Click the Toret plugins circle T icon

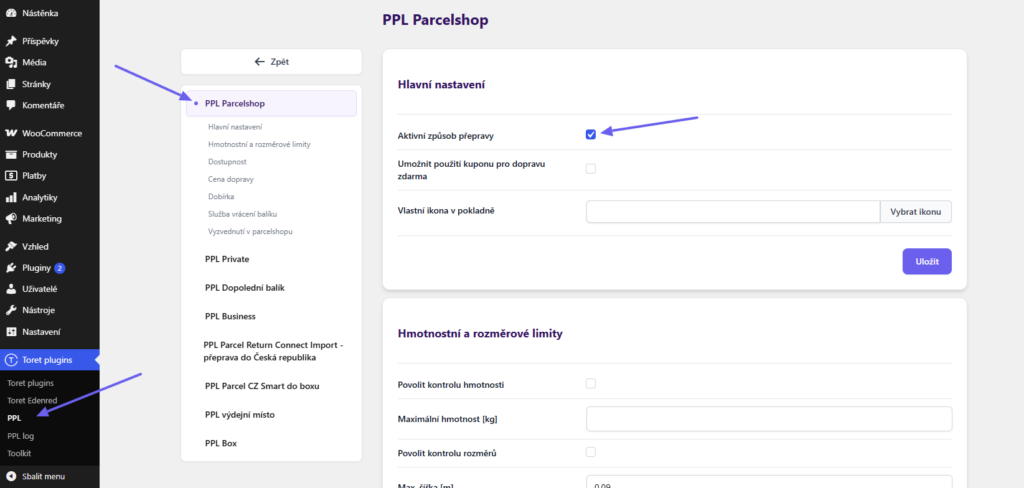click(x=10, y=360)
